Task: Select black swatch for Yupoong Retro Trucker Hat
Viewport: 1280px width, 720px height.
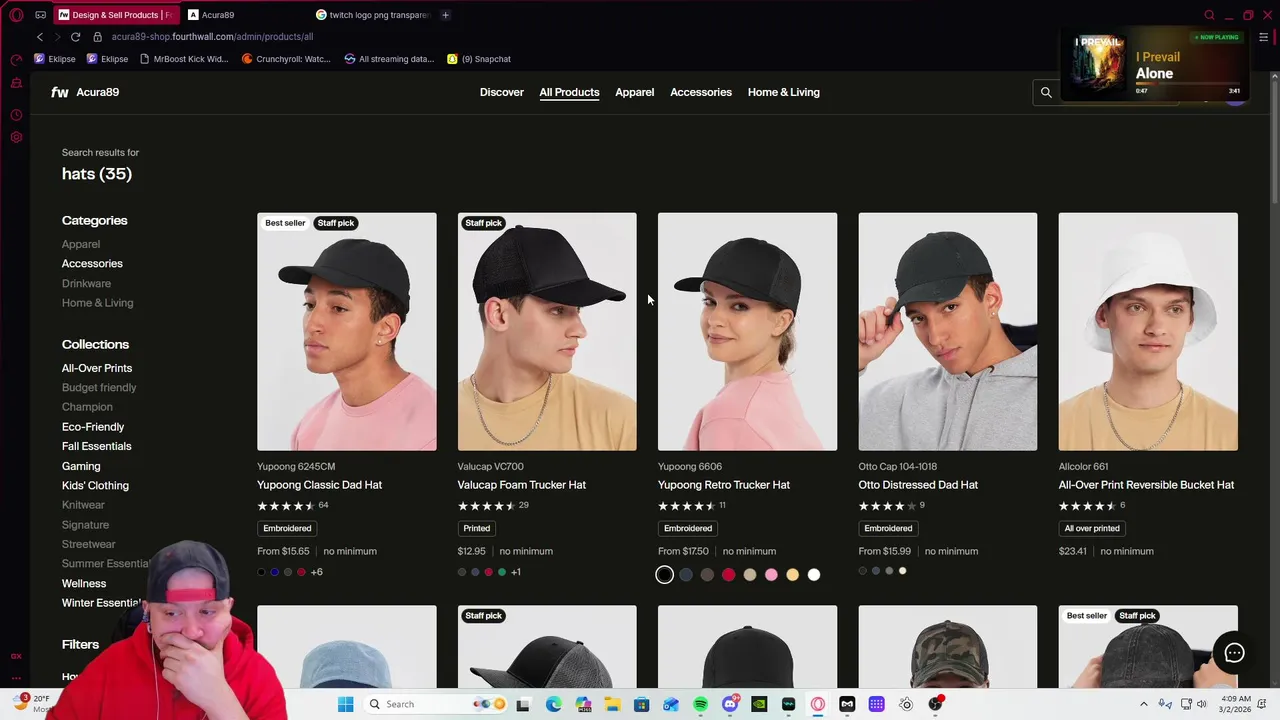Action: (665, 574)
